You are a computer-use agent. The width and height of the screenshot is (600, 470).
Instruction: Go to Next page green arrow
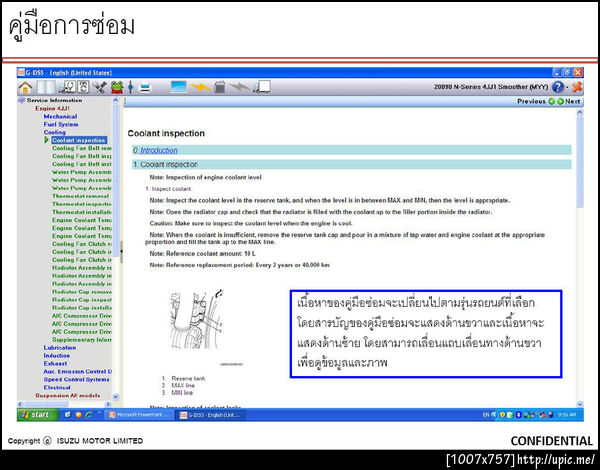[561, 101]
